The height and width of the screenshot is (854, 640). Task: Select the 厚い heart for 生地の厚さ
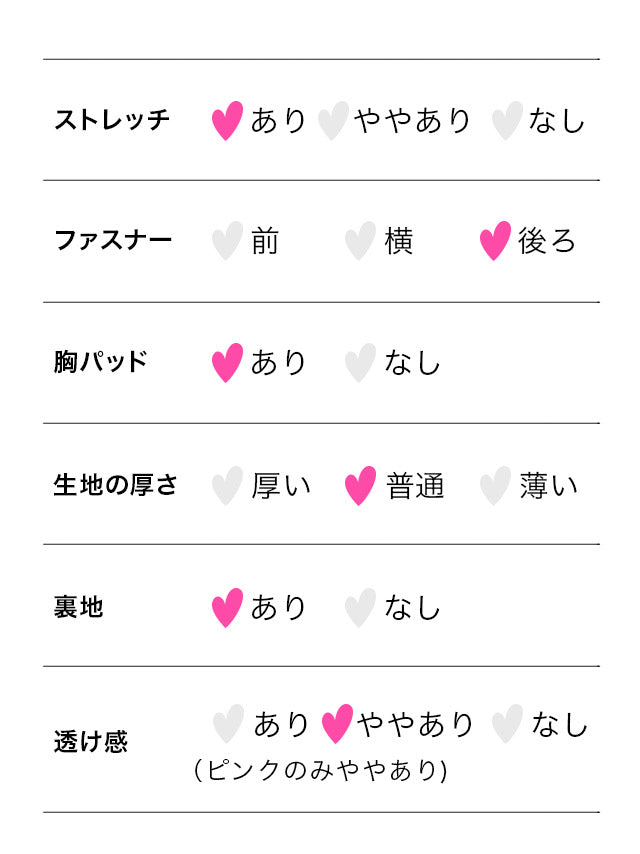click(227, 486)
